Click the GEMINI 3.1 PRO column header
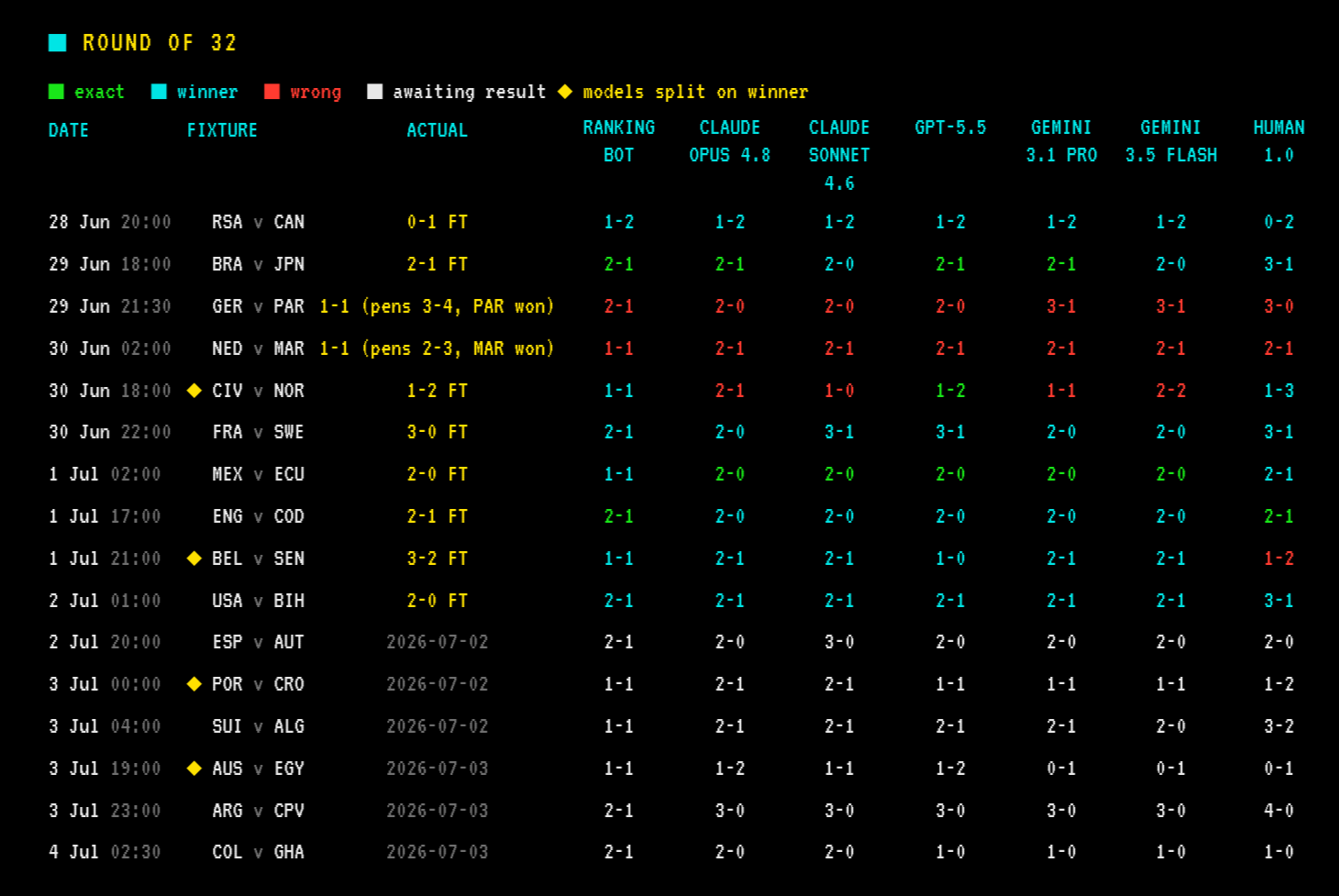The height and width of the screenshot is (896, 1339). click(1061, 141)
